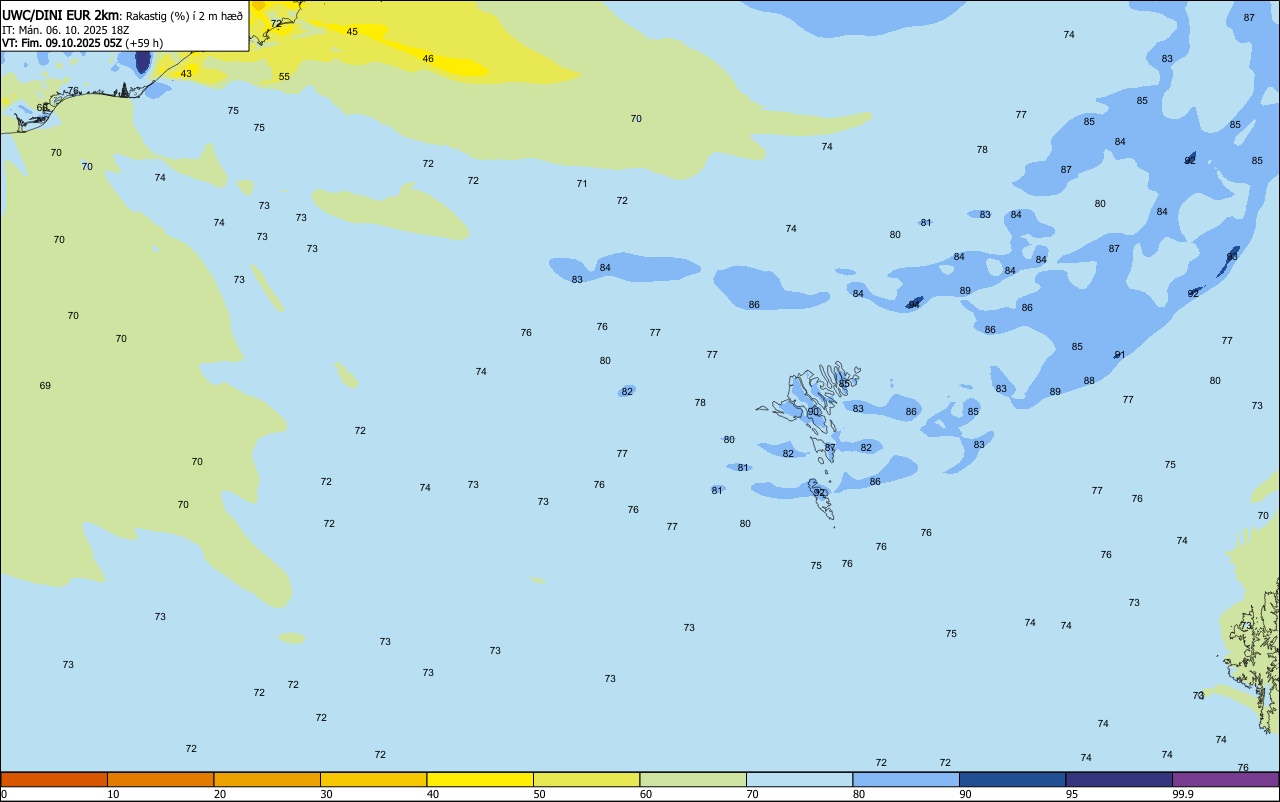
Task: Click the 'IT: Mán. 06. 10. 2025 18Z' line
Action: point(65,30)
